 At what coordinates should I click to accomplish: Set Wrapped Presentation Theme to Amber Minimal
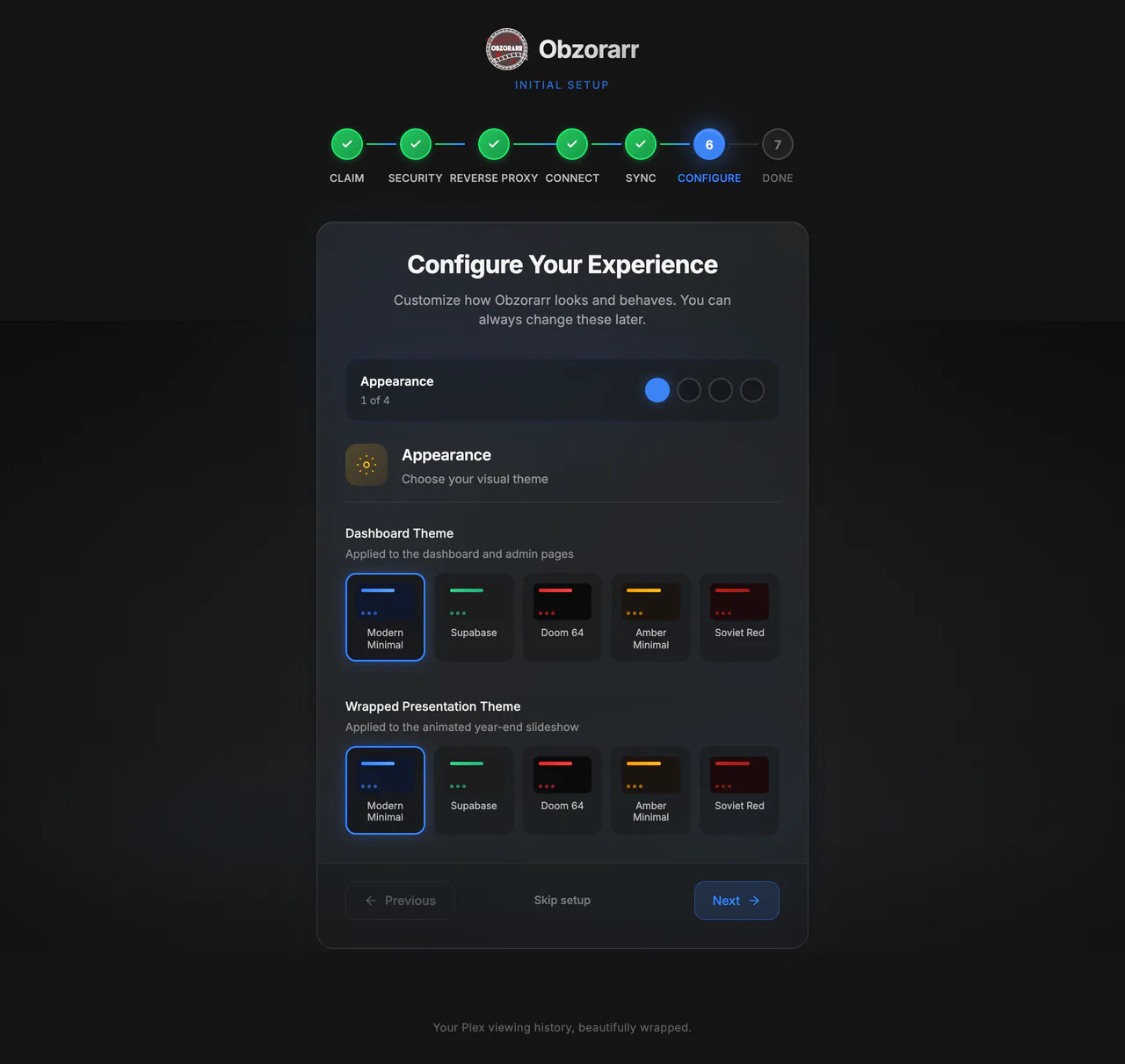pyautogui.click(x=651, y=790)
